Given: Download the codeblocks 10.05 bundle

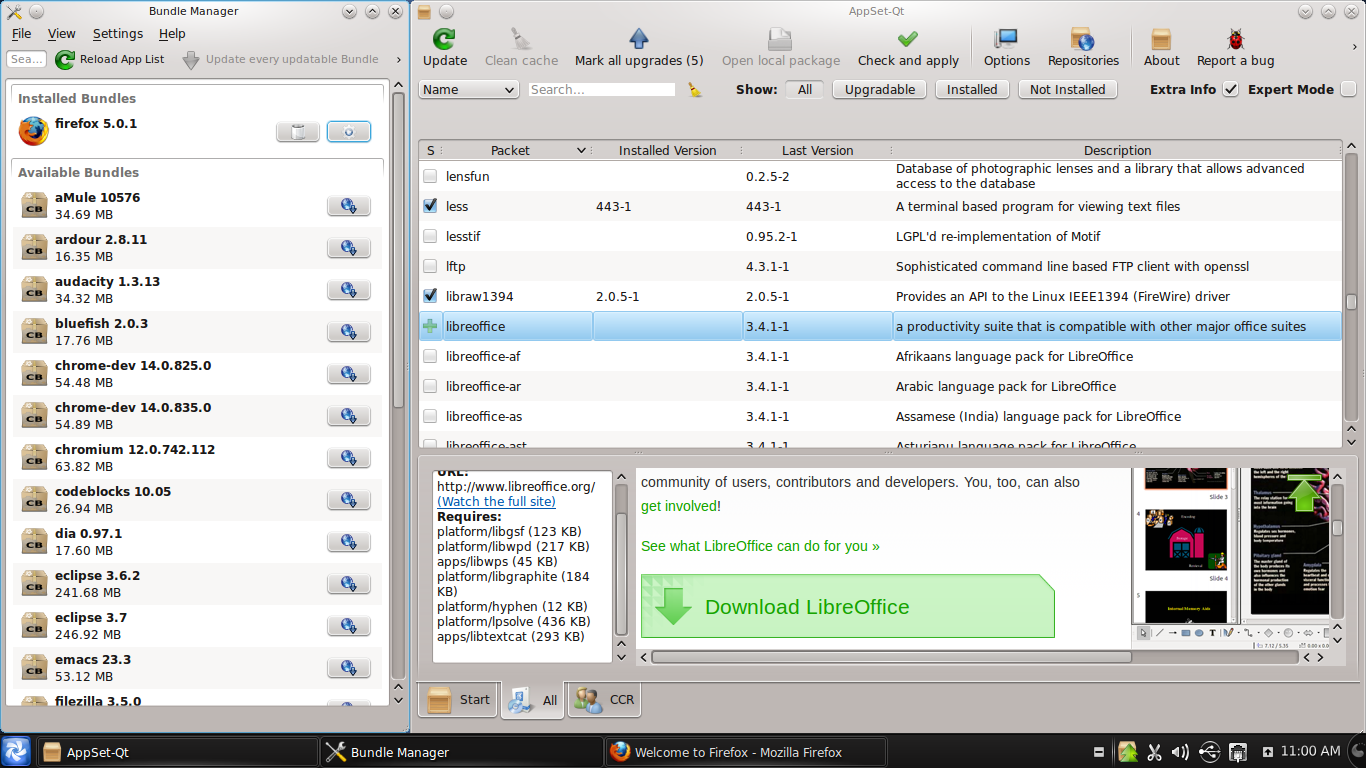Looking at the screenshot, I should 349,500.
